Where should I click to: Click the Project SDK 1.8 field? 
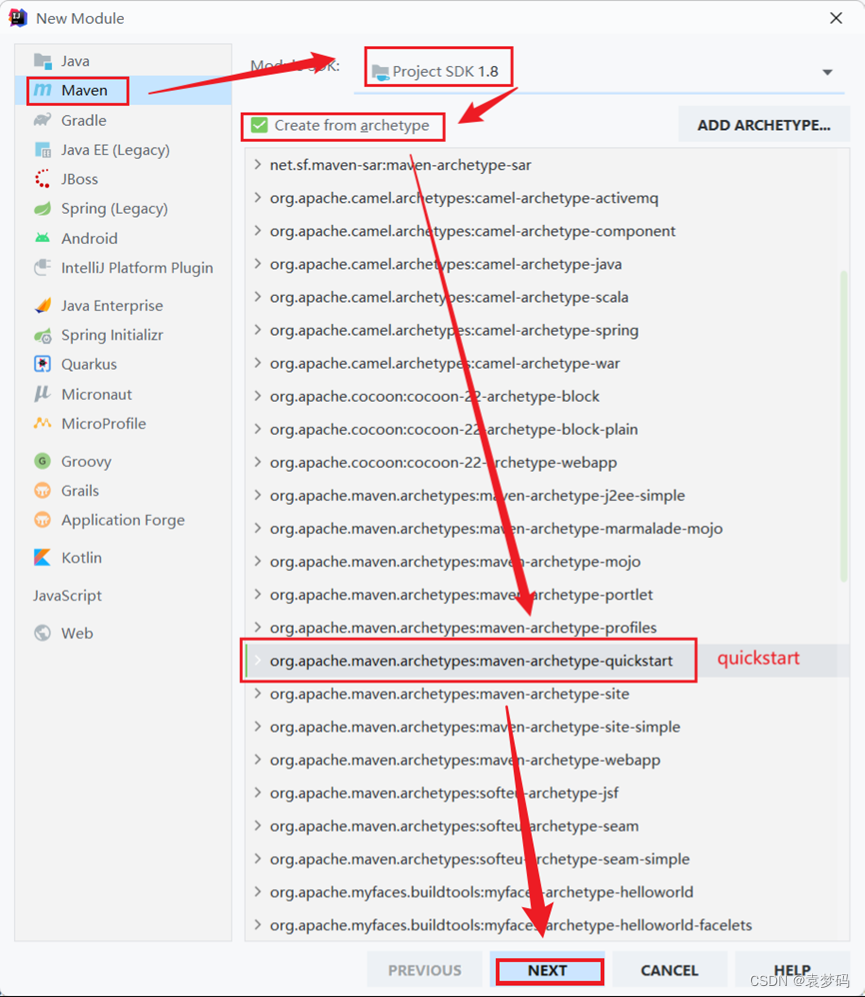pos(599,72)
